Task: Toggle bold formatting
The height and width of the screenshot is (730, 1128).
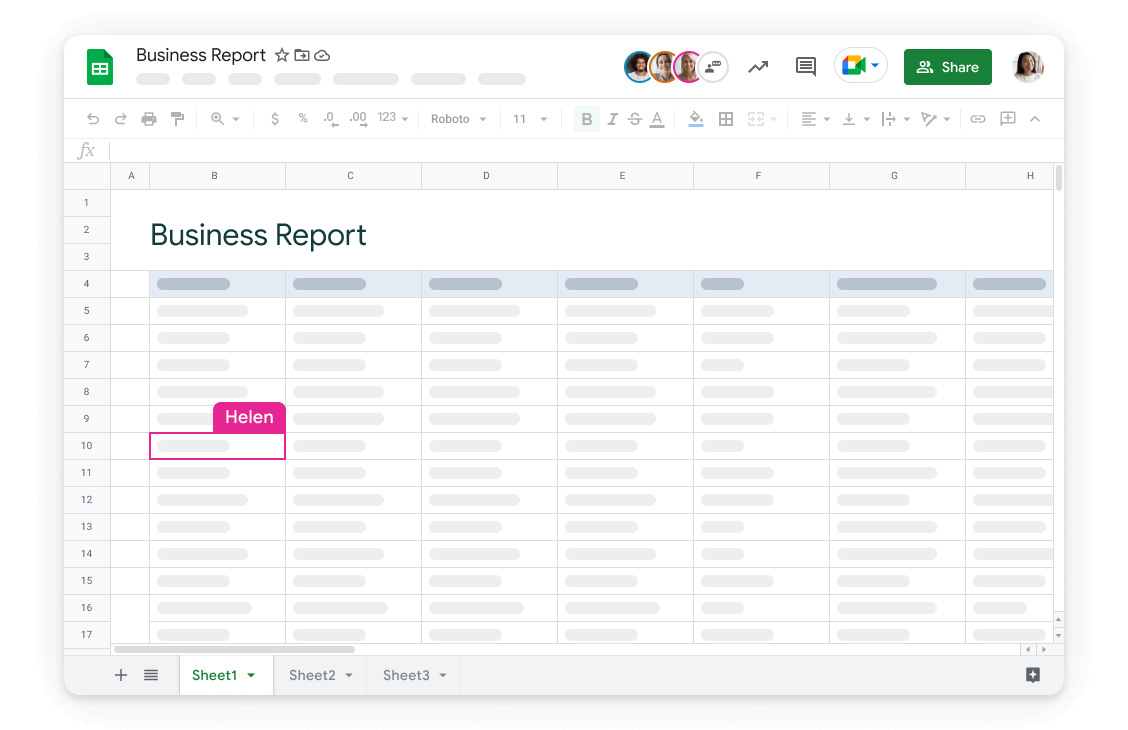Action: pos(586,118)
